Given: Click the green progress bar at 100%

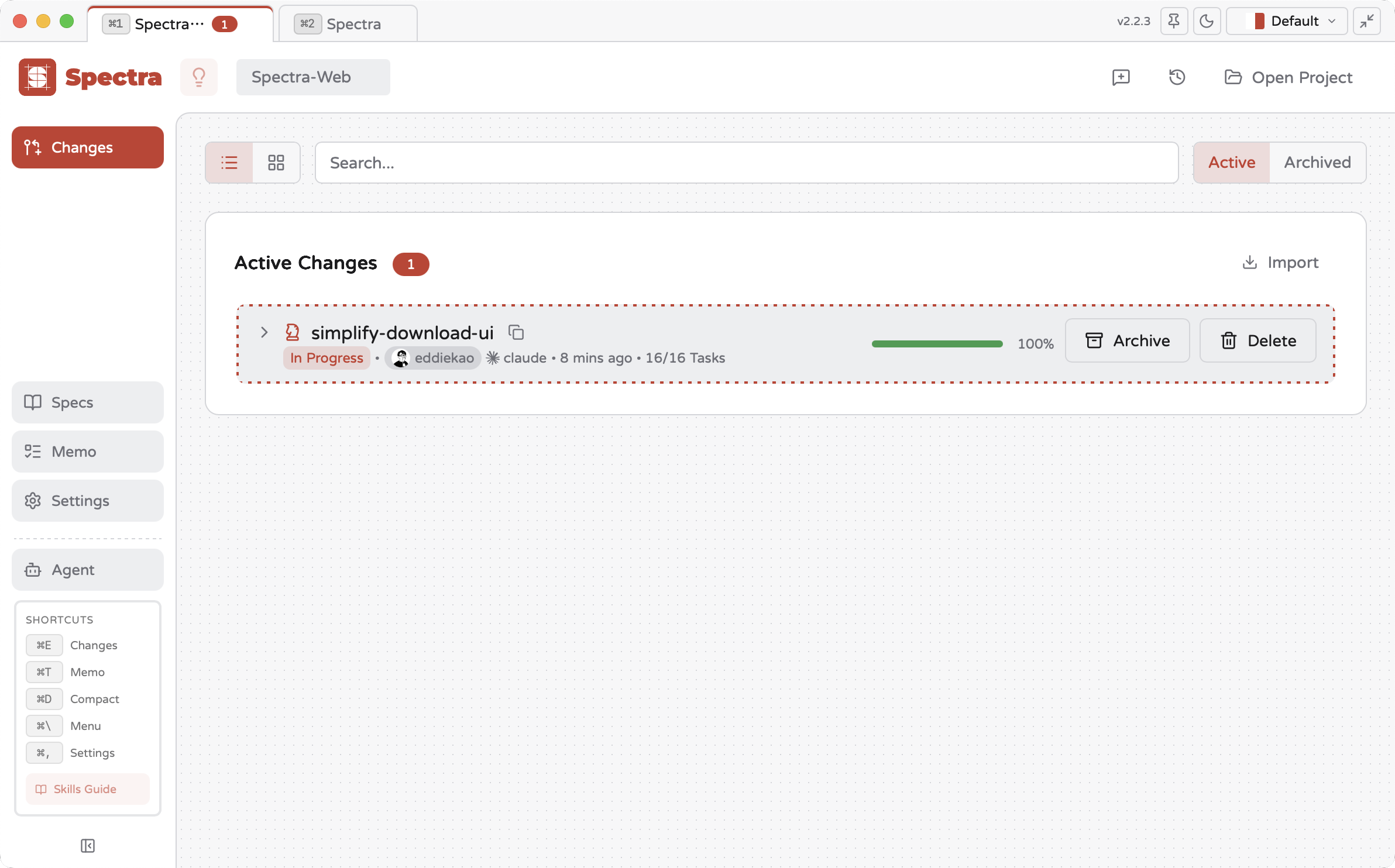Looking at the screenshot, I should [x=937, y=344].
